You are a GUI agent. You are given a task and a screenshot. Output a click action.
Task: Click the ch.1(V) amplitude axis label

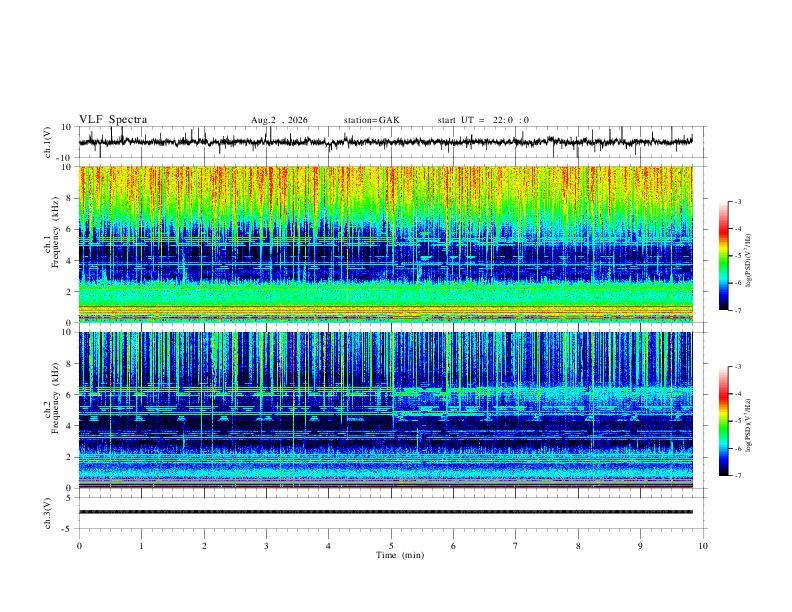point(48,142)
